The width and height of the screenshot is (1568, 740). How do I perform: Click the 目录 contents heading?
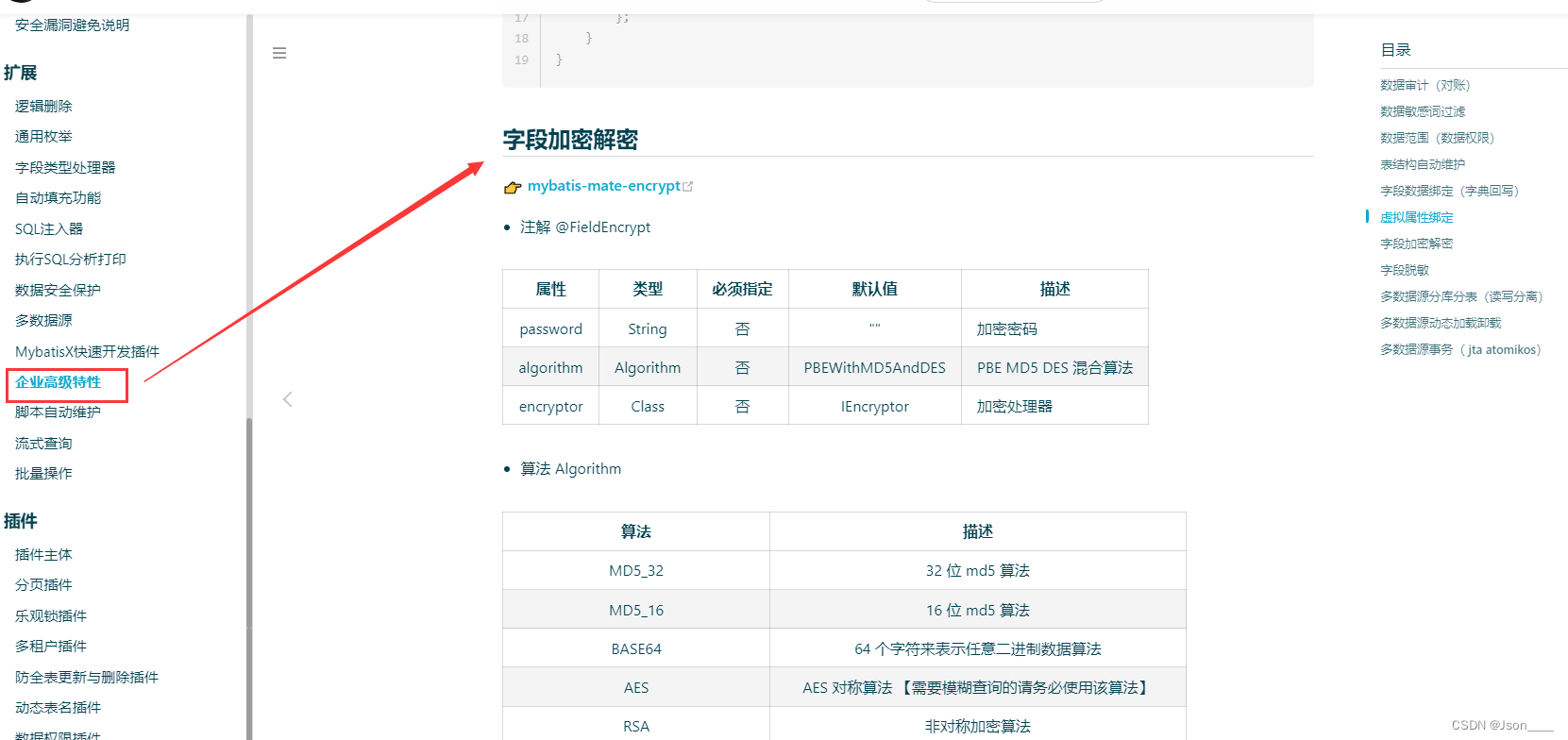tap(1395, 50)
